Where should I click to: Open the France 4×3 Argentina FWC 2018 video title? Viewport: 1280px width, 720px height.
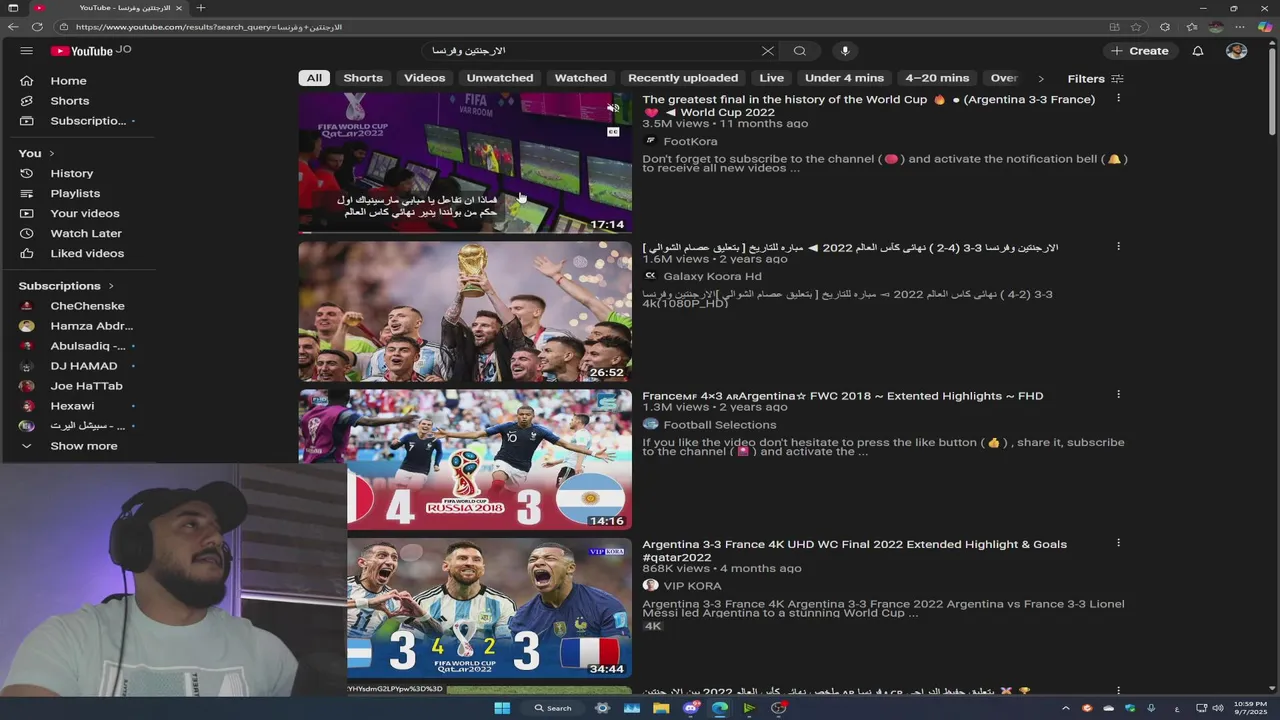[842, 396]
